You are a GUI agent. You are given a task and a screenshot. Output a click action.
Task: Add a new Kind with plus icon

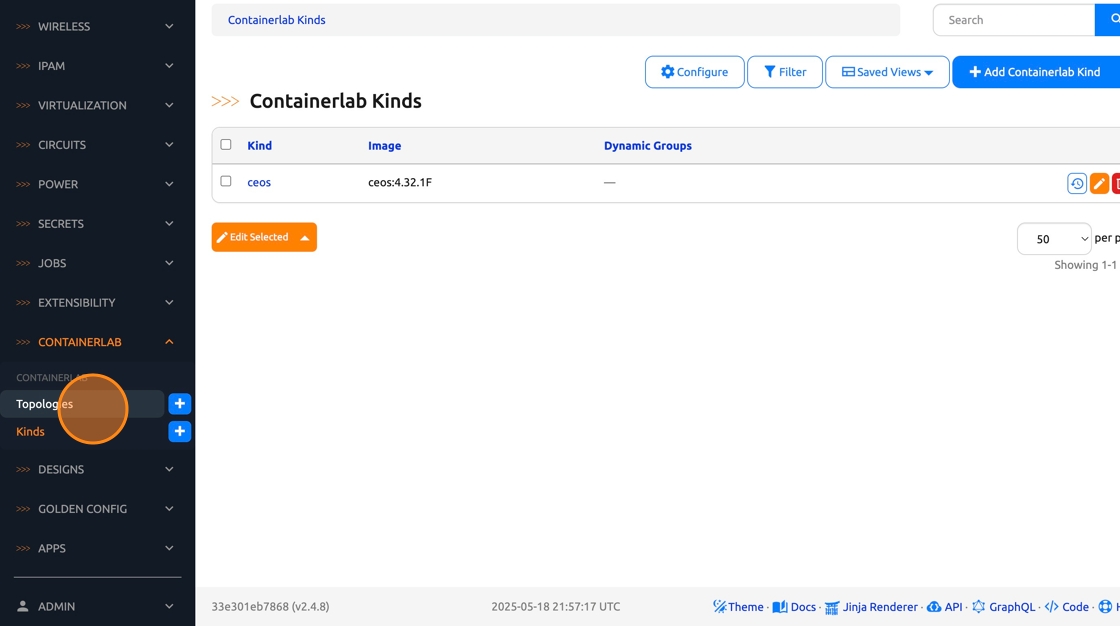point(179,432)
